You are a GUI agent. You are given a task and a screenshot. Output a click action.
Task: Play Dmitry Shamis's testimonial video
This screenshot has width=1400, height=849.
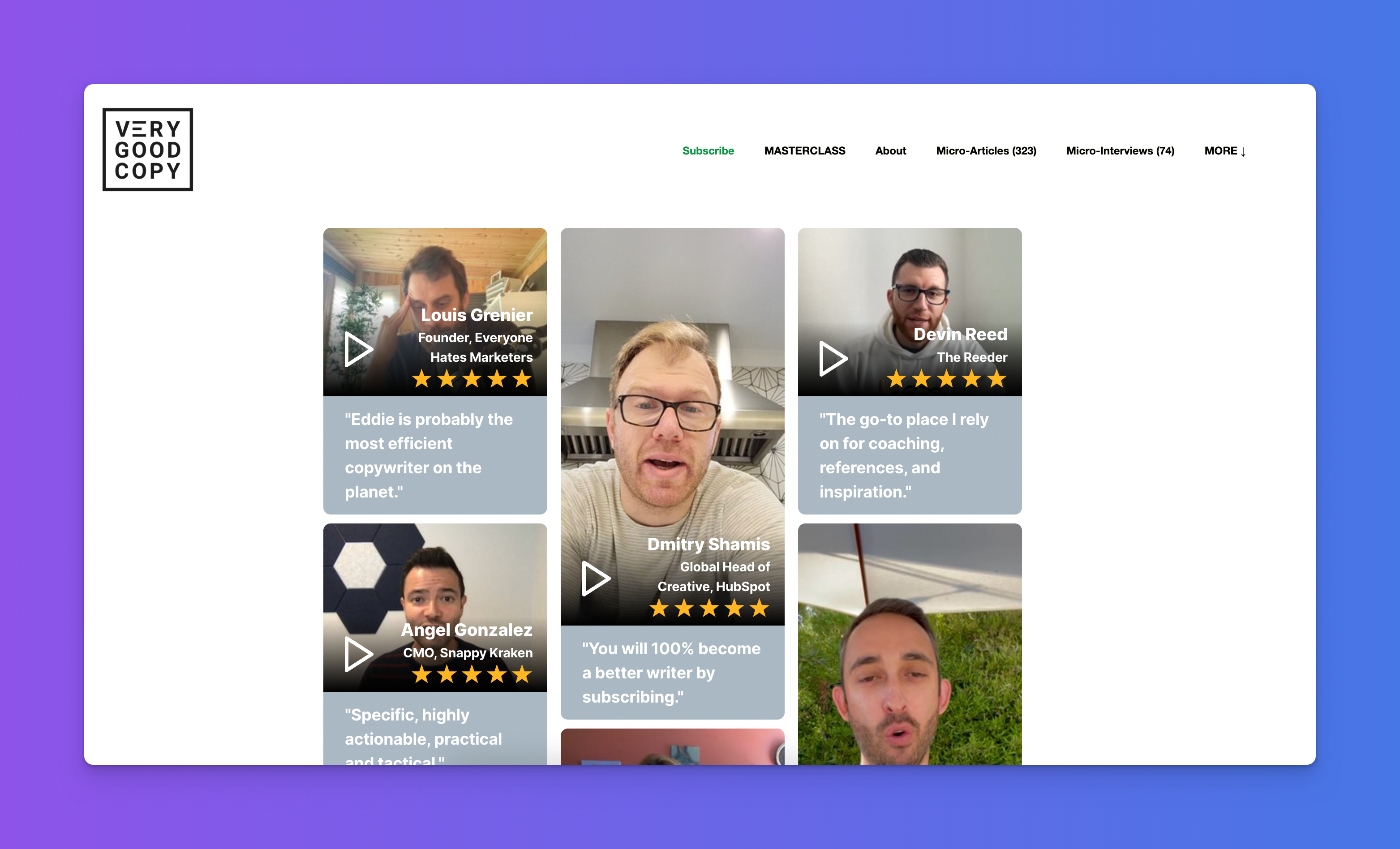[596, 579]
